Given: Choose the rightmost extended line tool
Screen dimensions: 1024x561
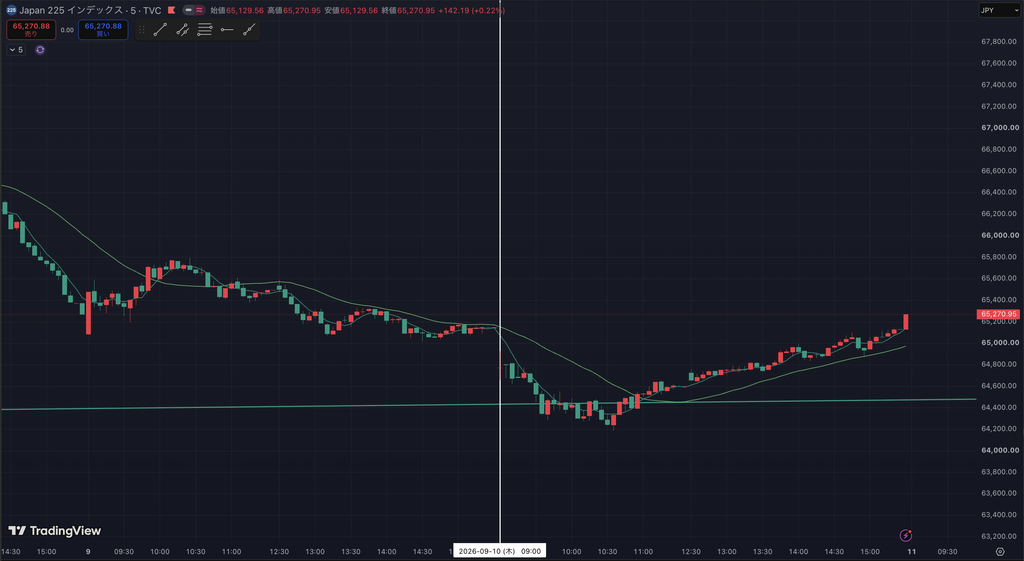Looking at the screenshot, I should [249, 29].
